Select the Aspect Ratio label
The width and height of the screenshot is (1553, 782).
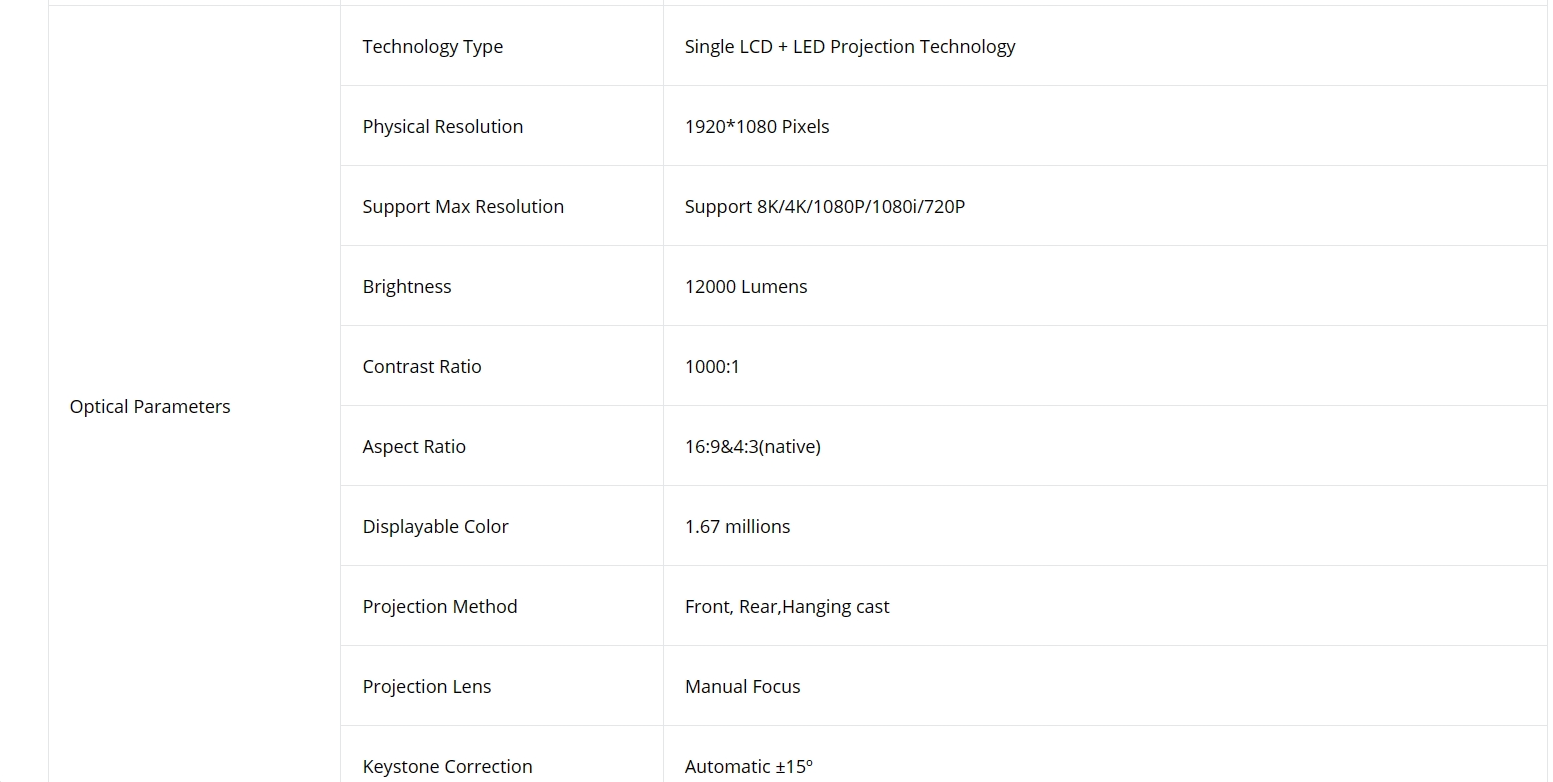(414, 447)
